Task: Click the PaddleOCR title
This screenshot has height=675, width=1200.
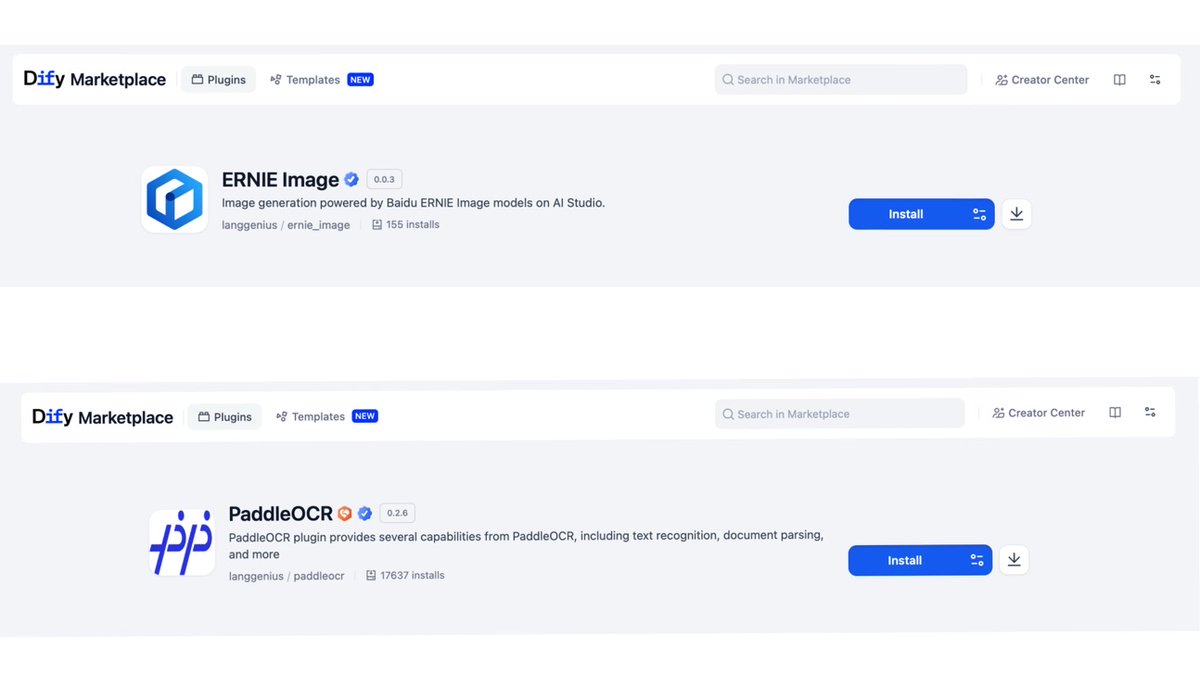Action: tap(281, 514)
